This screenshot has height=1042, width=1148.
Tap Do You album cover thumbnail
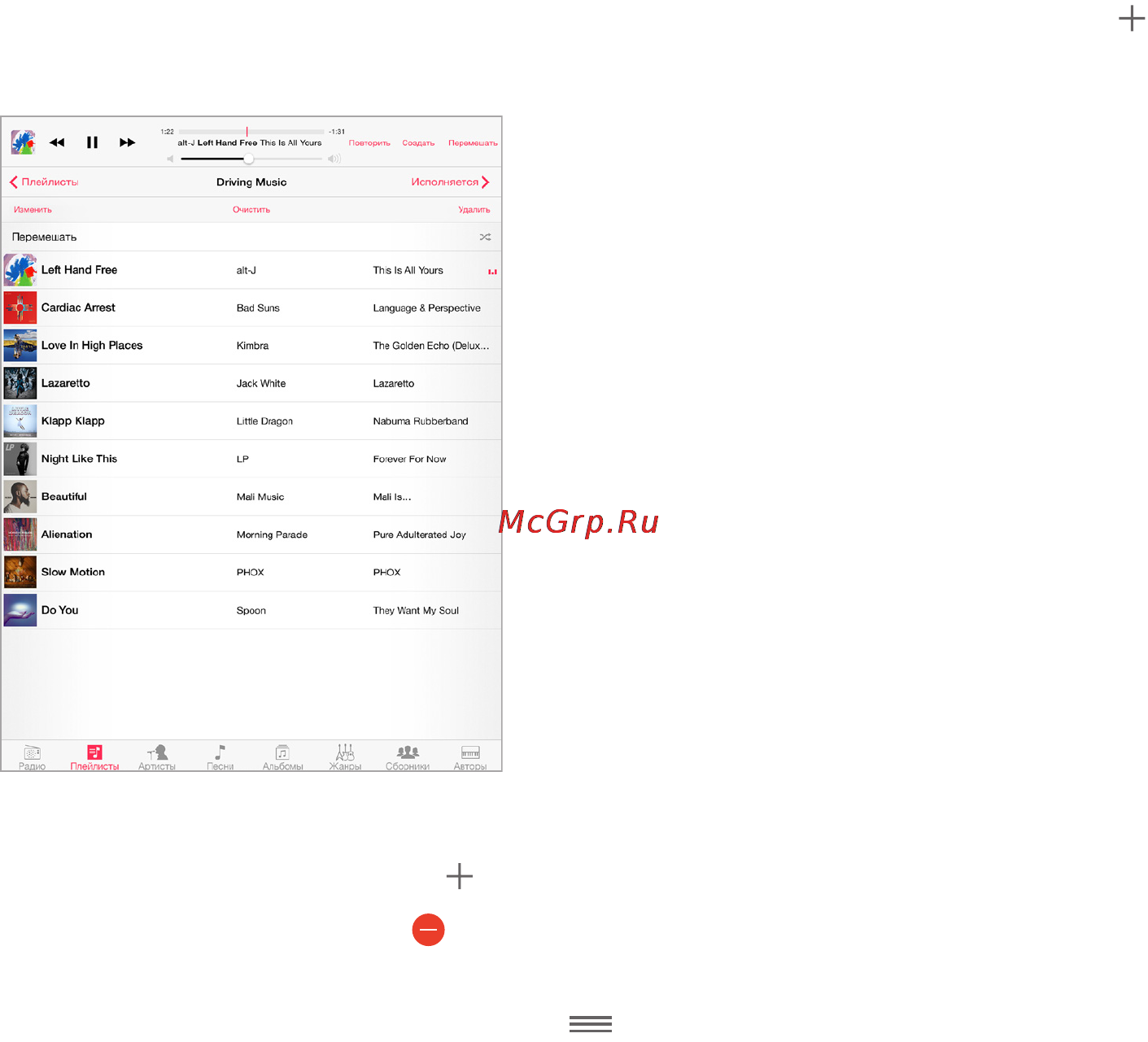coord(20,610)
